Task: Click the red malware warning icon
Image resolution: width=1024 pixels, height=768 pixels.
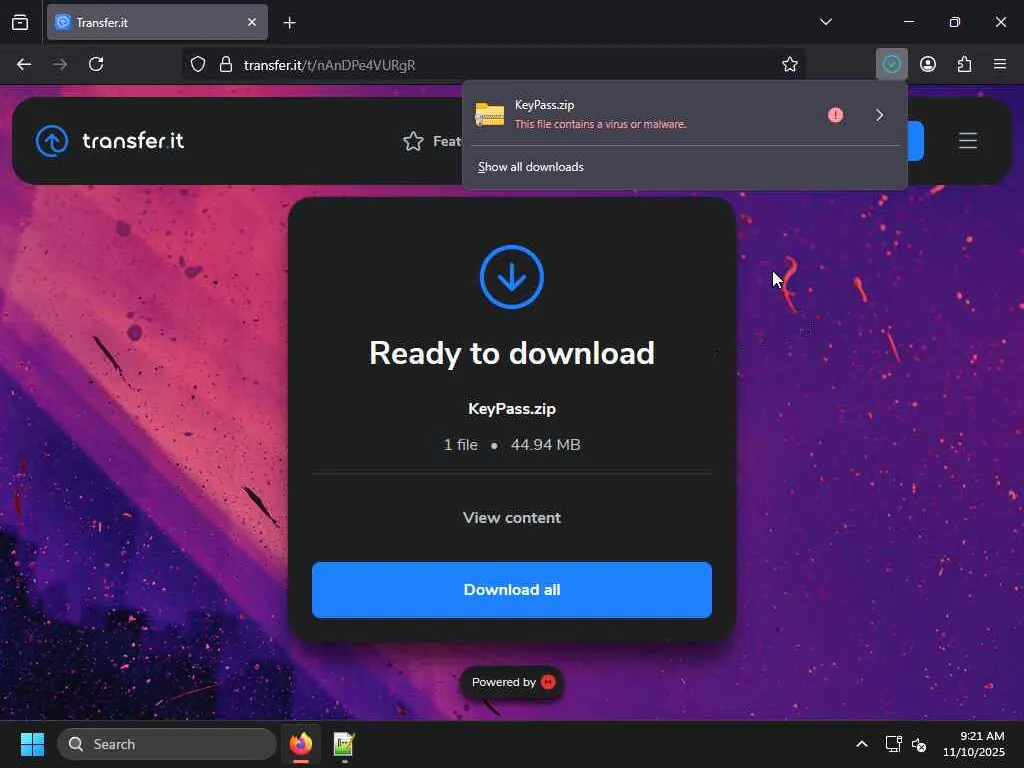Action: coord(835,115)
